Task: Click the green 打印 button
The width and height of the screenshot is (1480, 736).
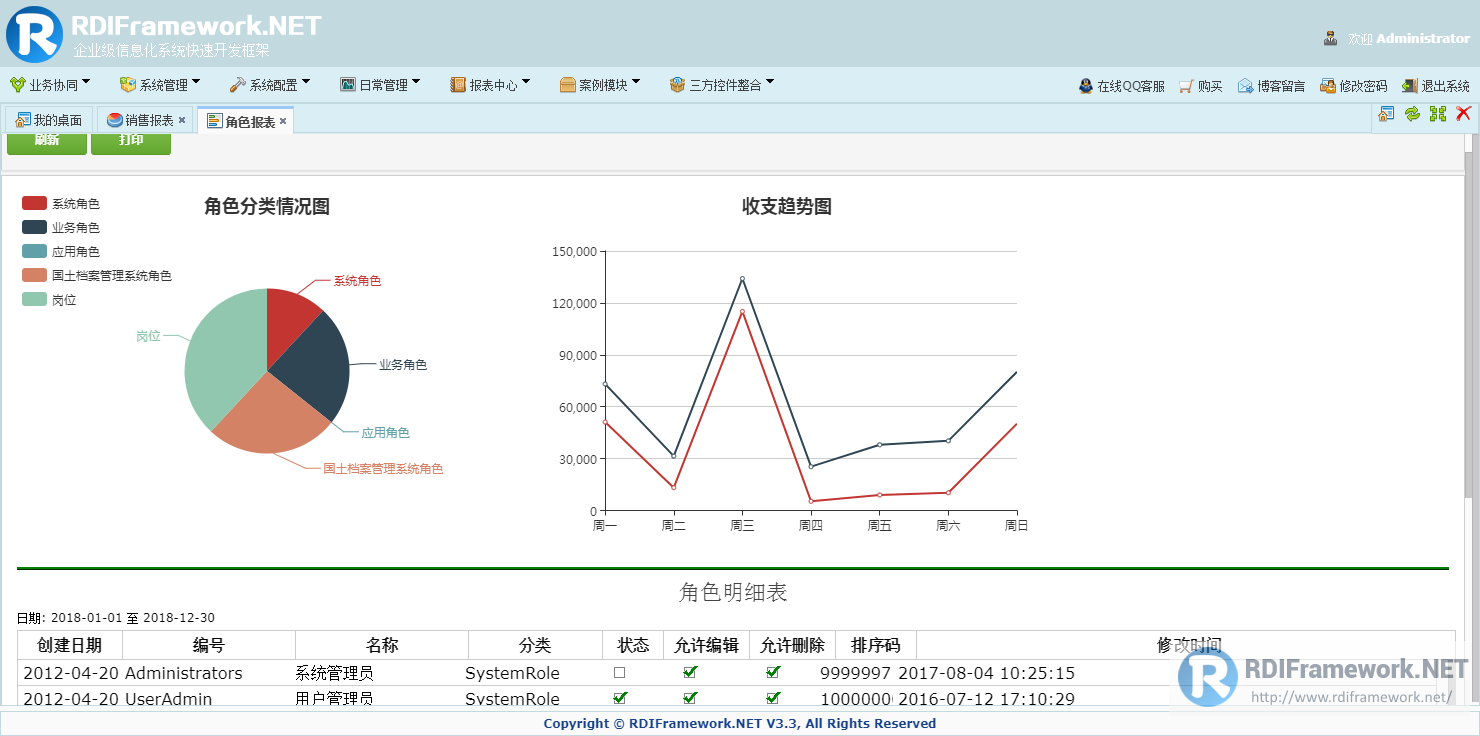Action: (131, 143)
